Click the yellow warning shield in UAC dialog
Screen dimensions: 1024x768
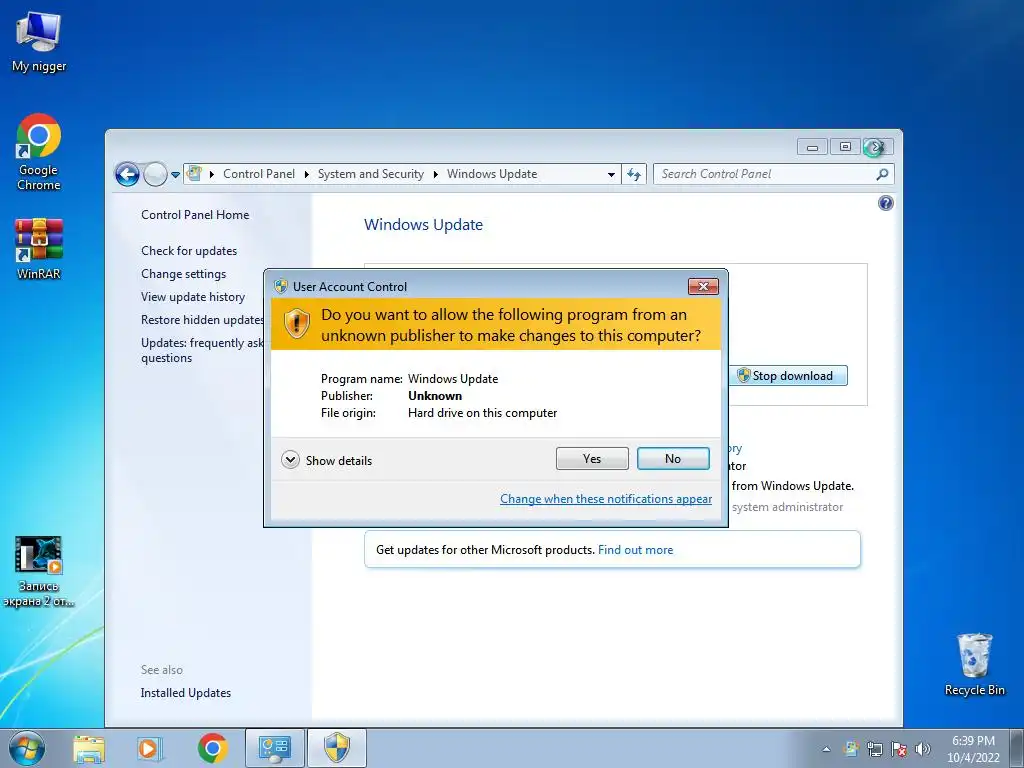pyautogui.click(x=296, y=324)
